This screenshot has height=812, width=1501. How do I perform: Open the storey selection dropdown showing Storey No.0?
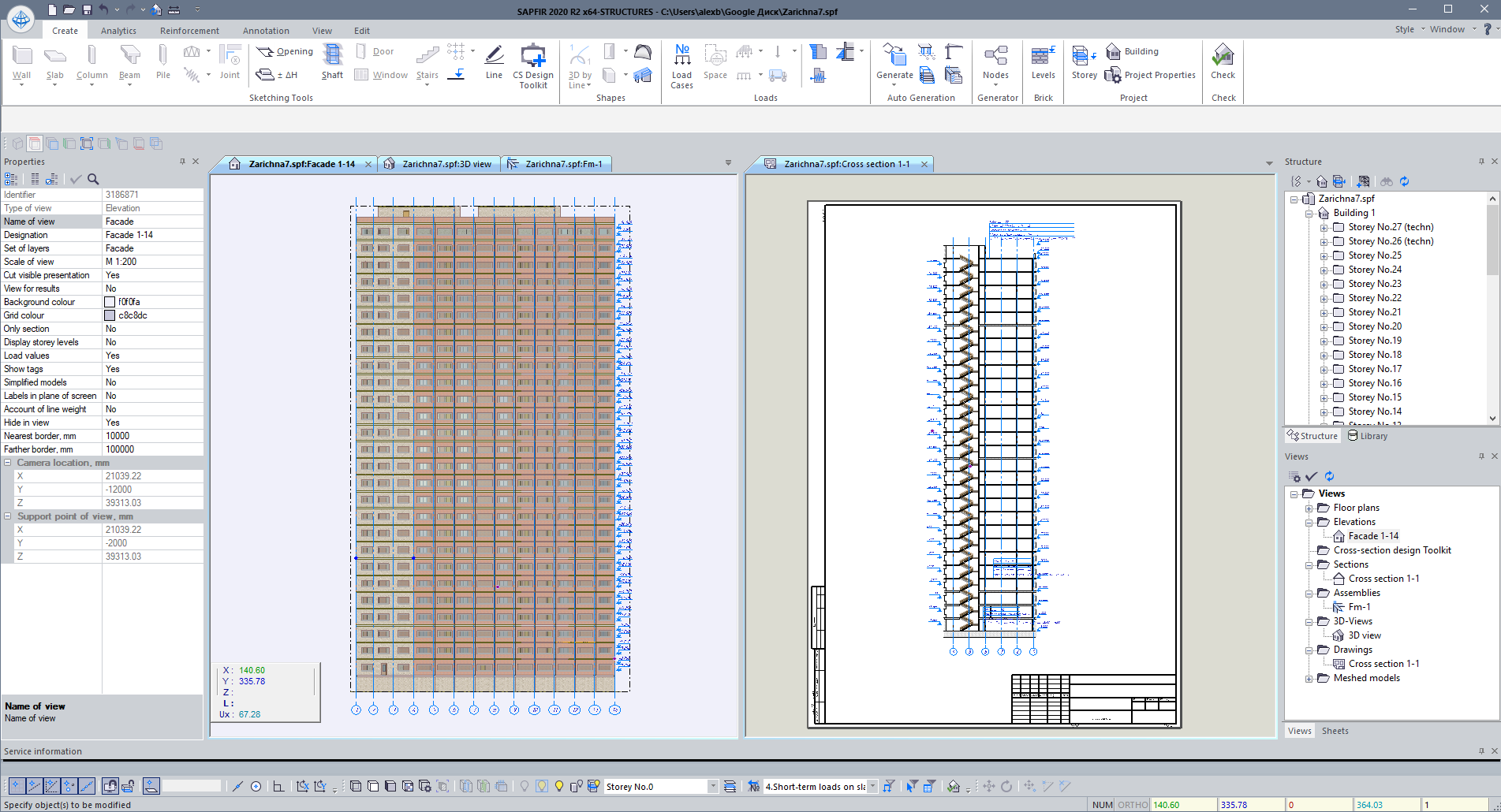click(x=713, y=786)
